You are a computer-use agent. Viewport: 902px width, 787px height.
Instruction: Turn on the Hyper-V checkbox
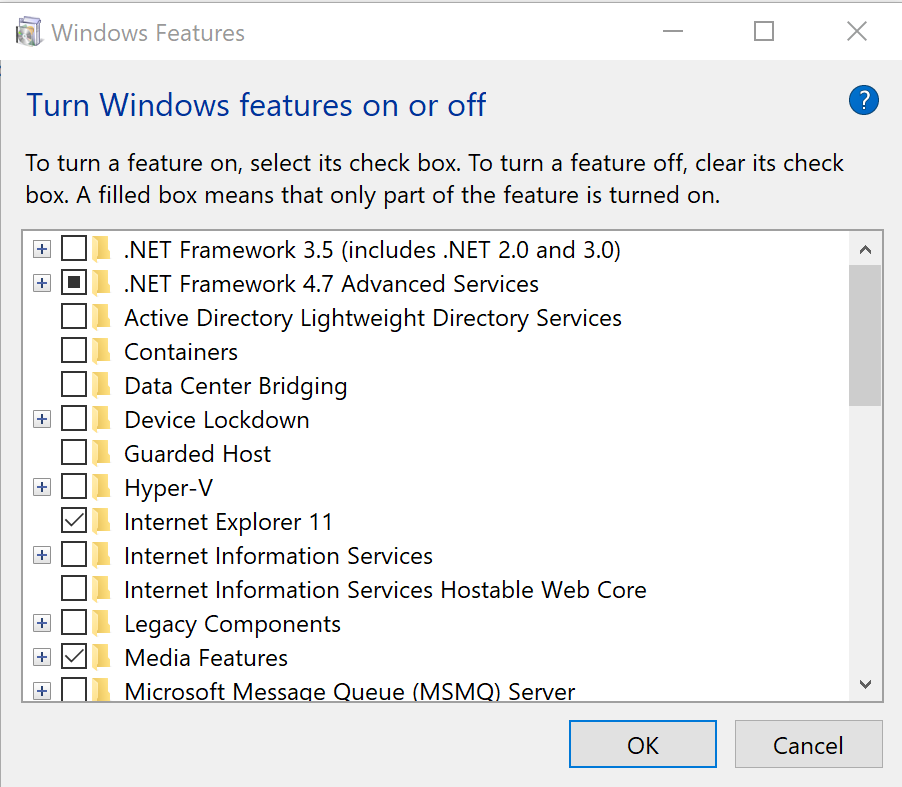[74, 486]
